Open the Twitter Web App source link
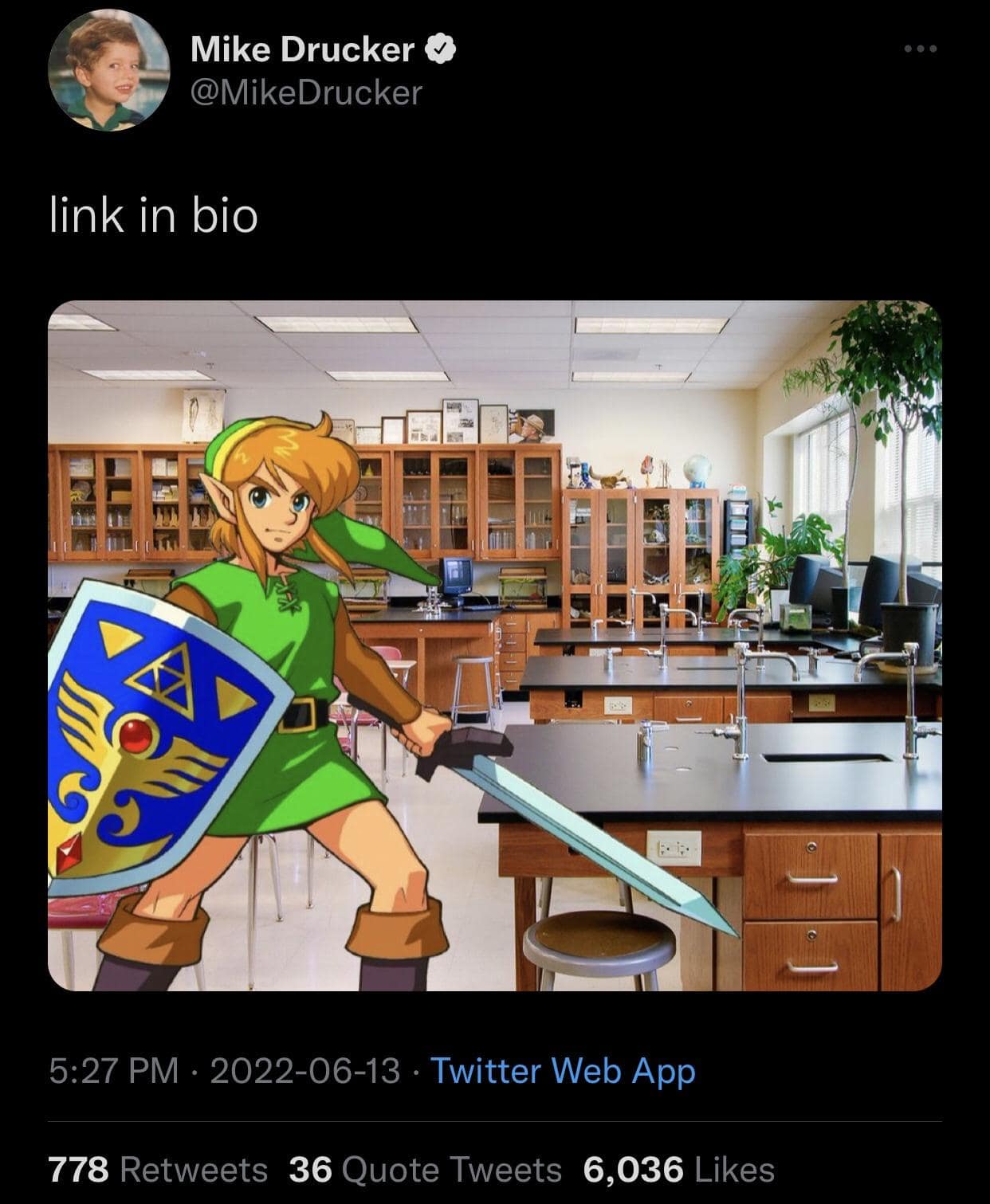This screenshot has width=990, height=1204. pos(563,1071)
